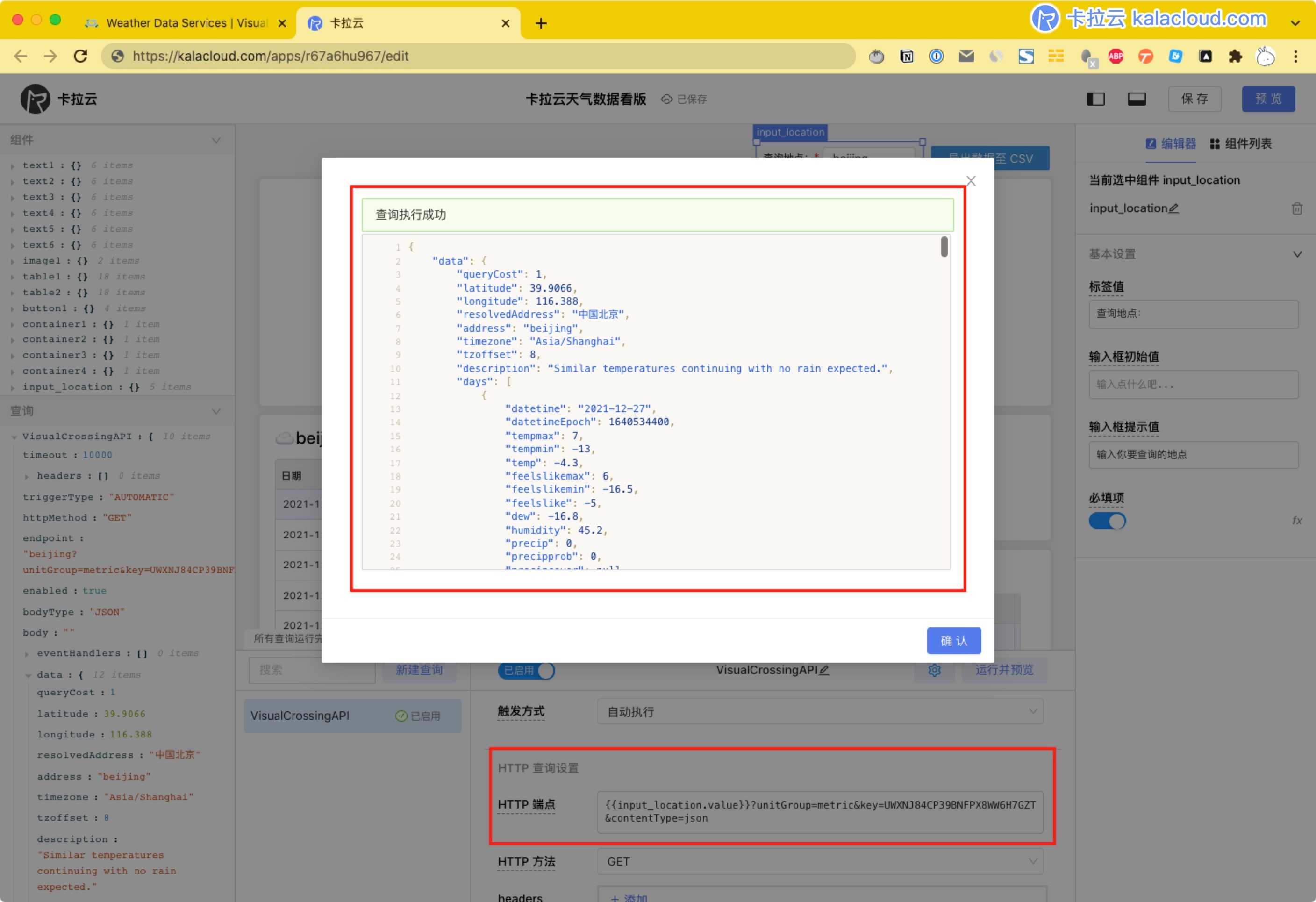The width and height of the screenshot is (1316, 902).
Task: Click the 预览 preview button
Action: point(1268,99)
